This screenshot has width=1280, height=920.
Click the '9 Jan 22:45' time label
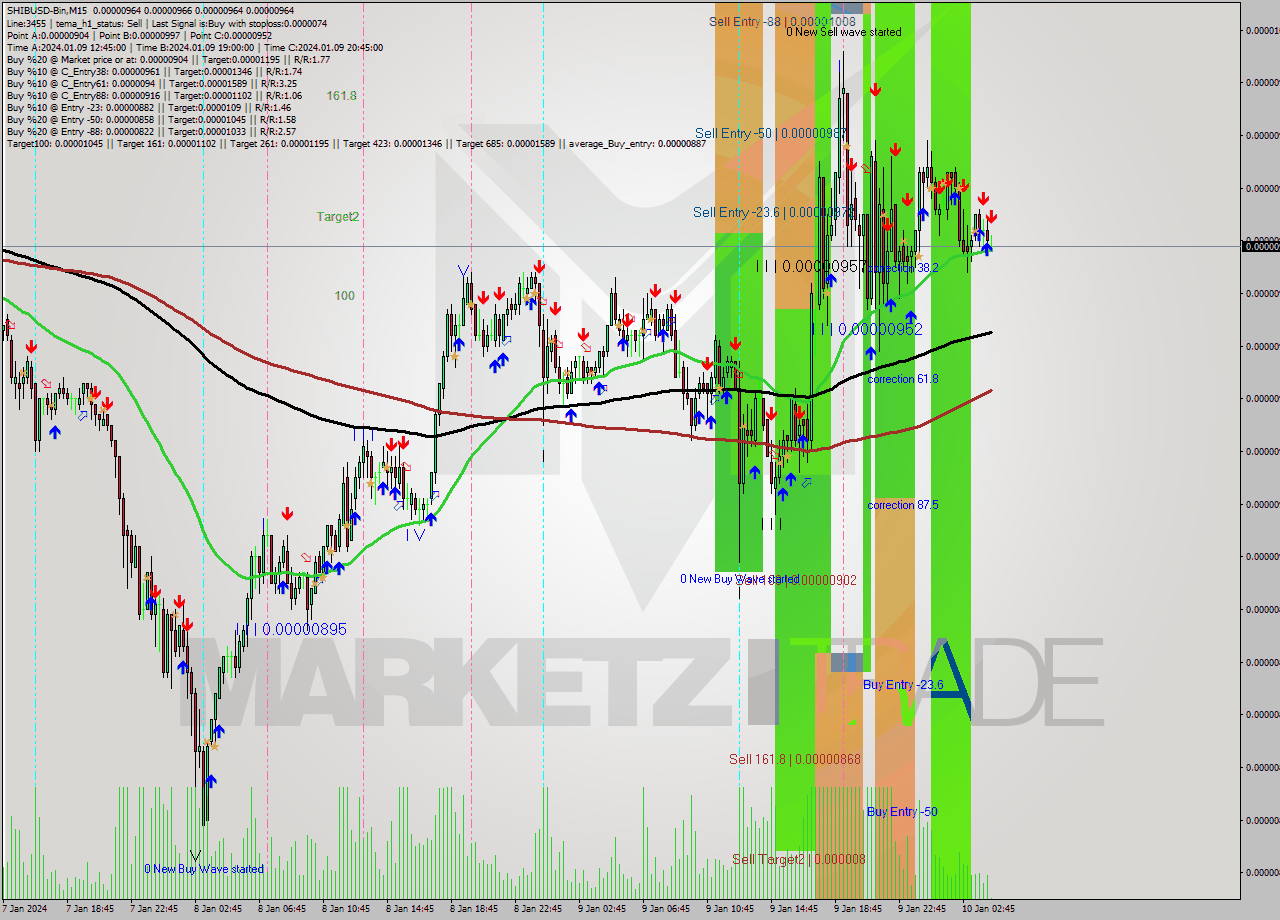click(922, 909)
